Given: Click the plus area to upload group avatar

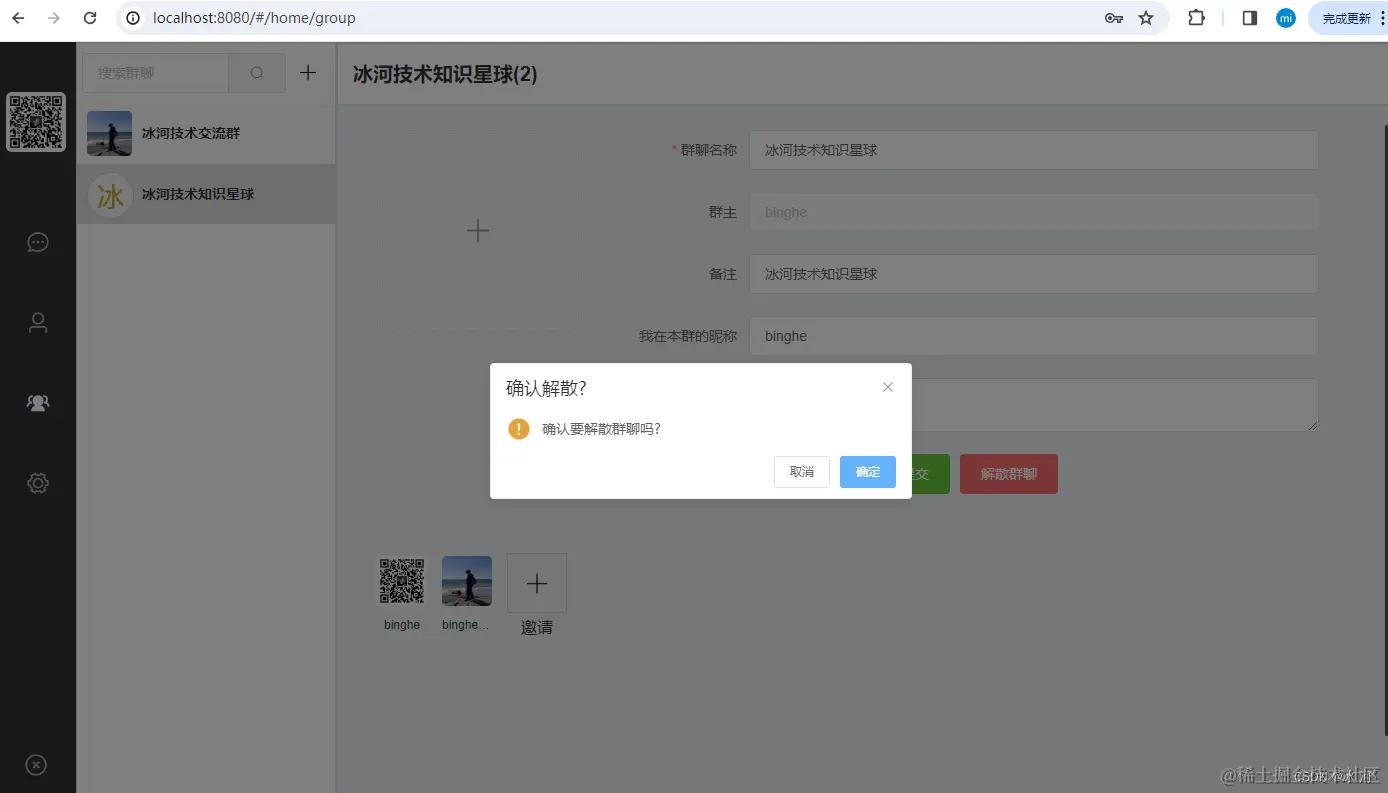Looking at the screenshot, I should 478,230.
